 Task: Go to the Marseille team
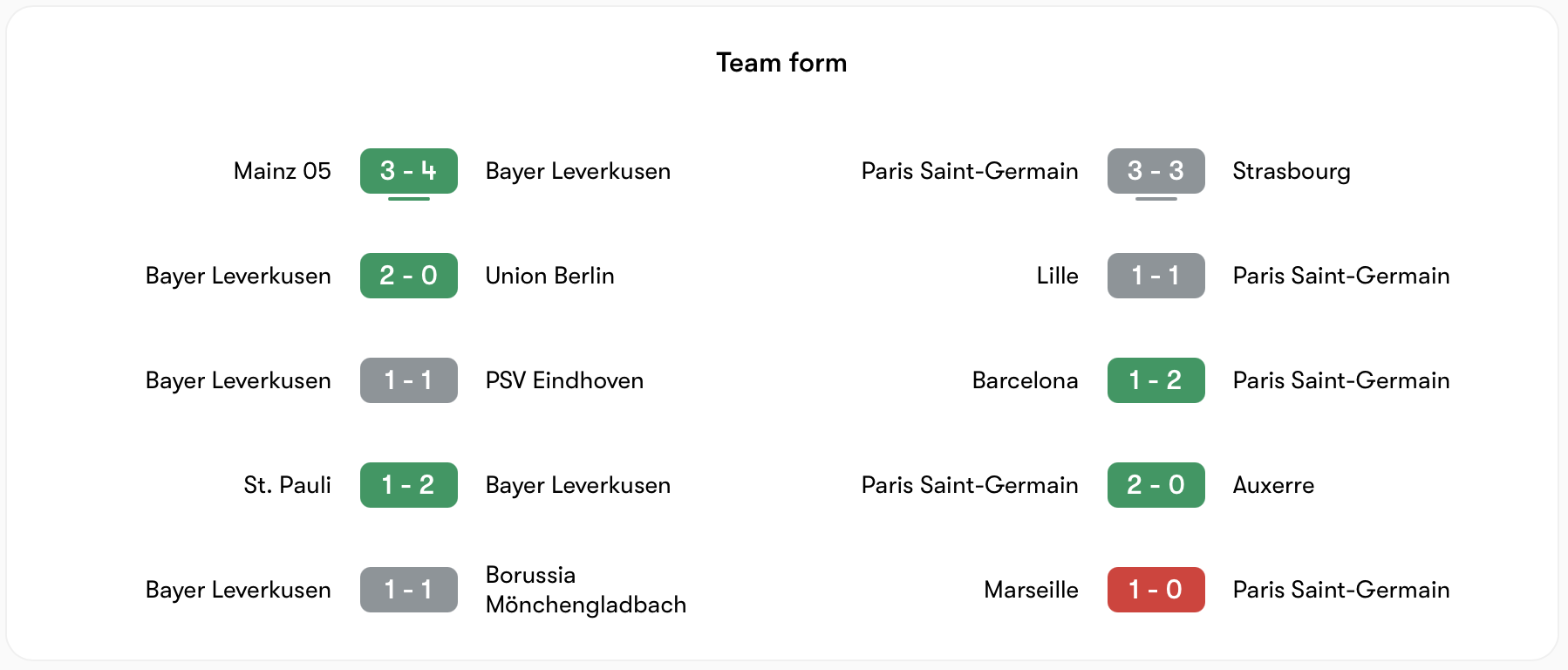[1031, 590]
